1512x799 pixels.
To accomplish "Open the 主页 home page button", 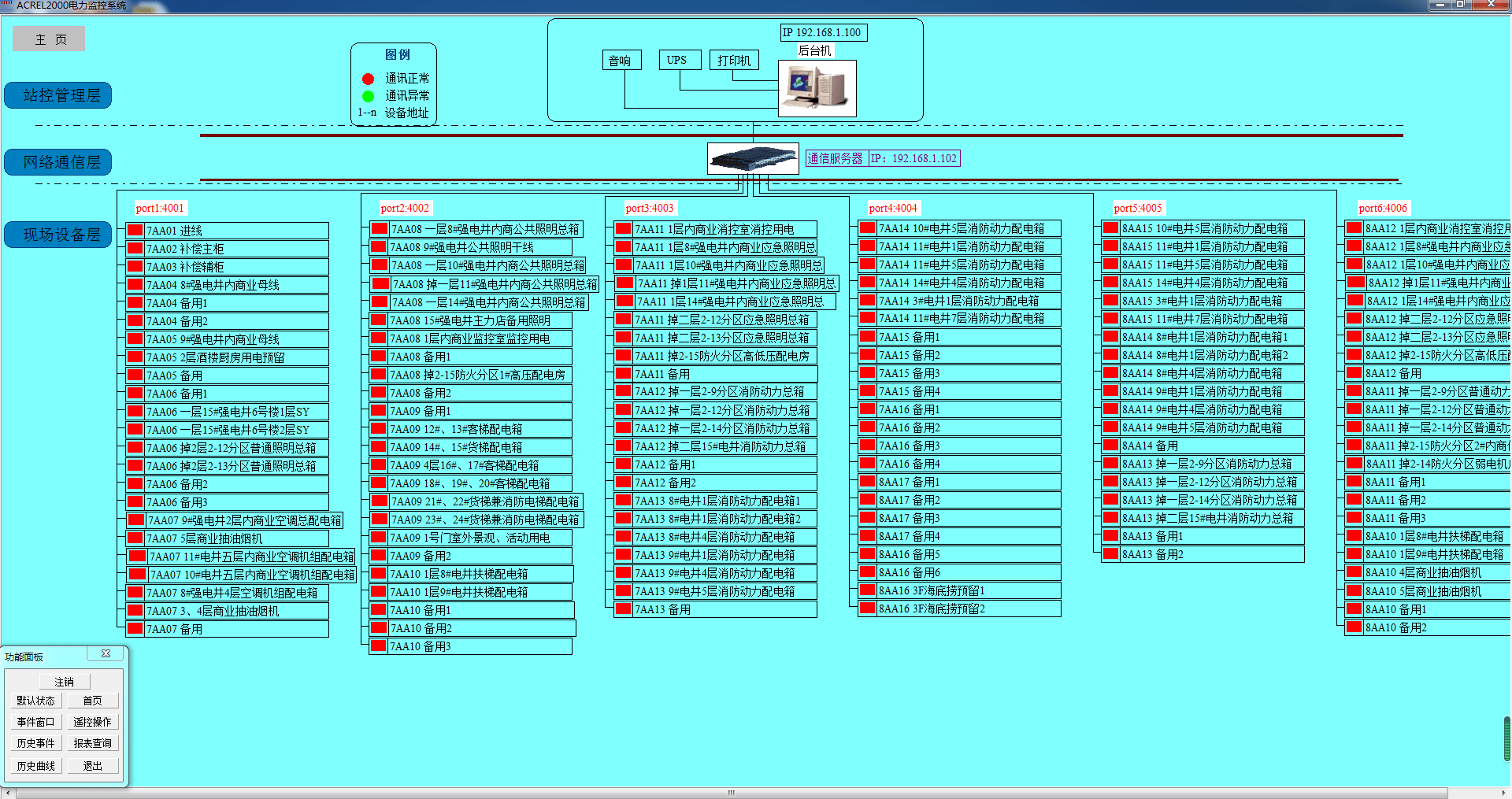I will pyautogui.click(x=49, y=39).
